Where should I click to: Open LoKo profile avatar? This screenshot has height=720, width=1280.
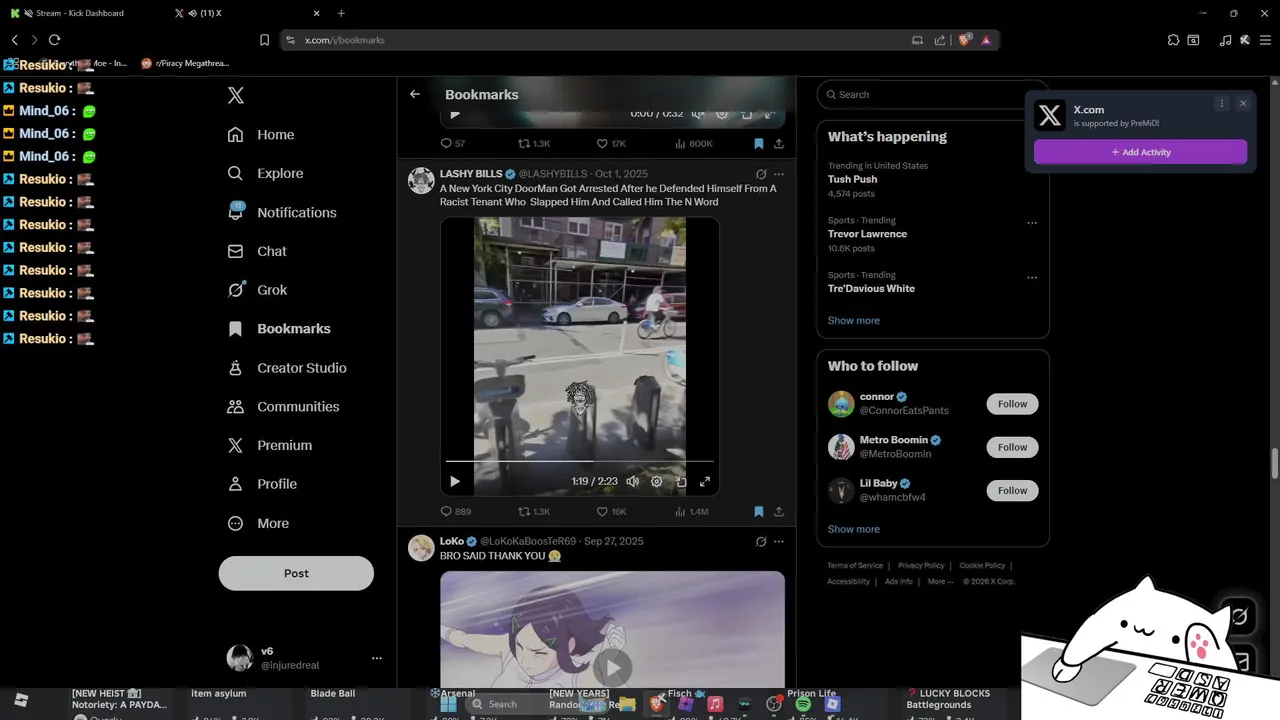tap(421, 547)
